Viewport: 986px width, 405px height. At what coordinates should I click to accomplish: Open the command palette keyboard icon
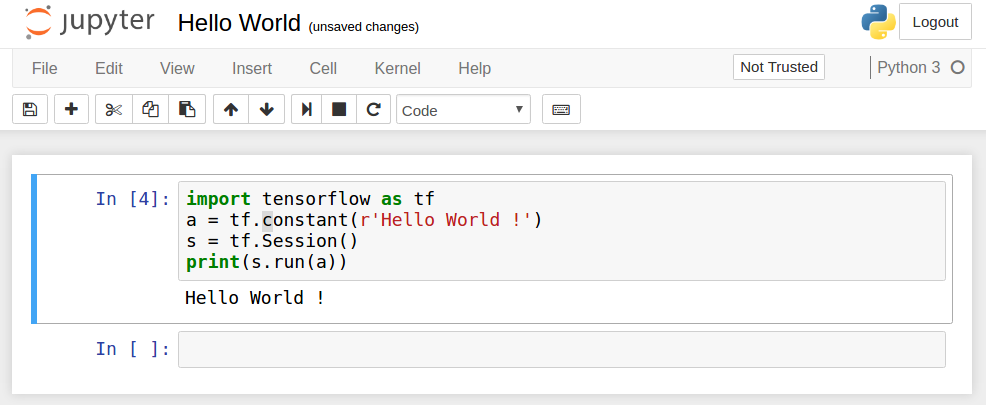[x=561, y=109]
